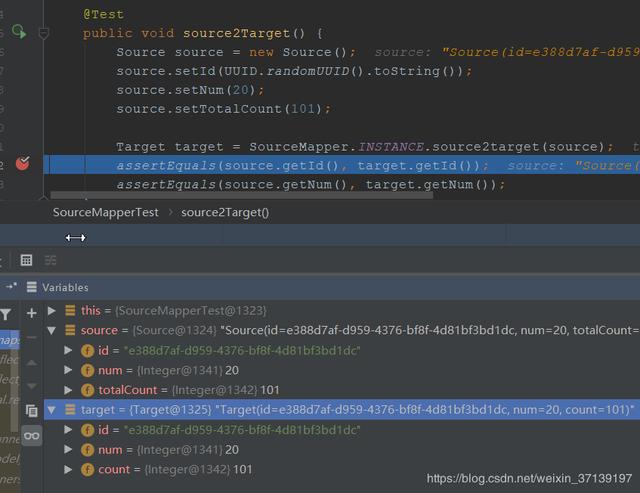Expand the 'this' variable node
The width and height of the screenshot is (640, 493).
(x=51, y=311)
